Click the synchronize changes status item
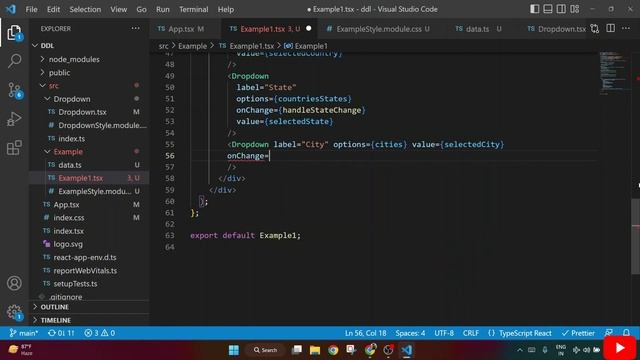Image resolution: width=640 pixels, height=360 pixels. pyautogui.click(x=61, y=333)
